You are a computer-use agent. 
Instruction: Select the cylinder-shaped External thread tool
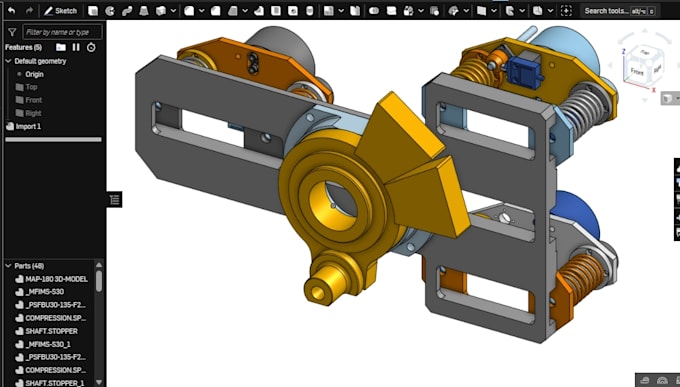tap(310, 11)
